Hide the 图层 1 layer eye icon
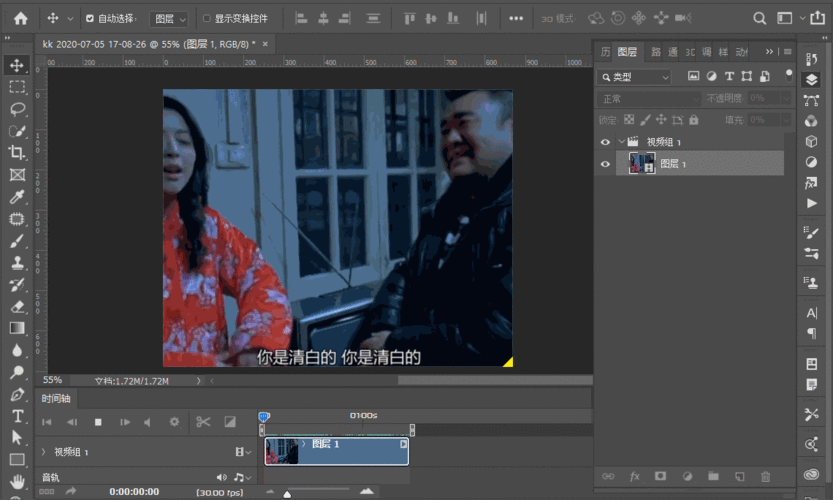 tap(605, 164)
